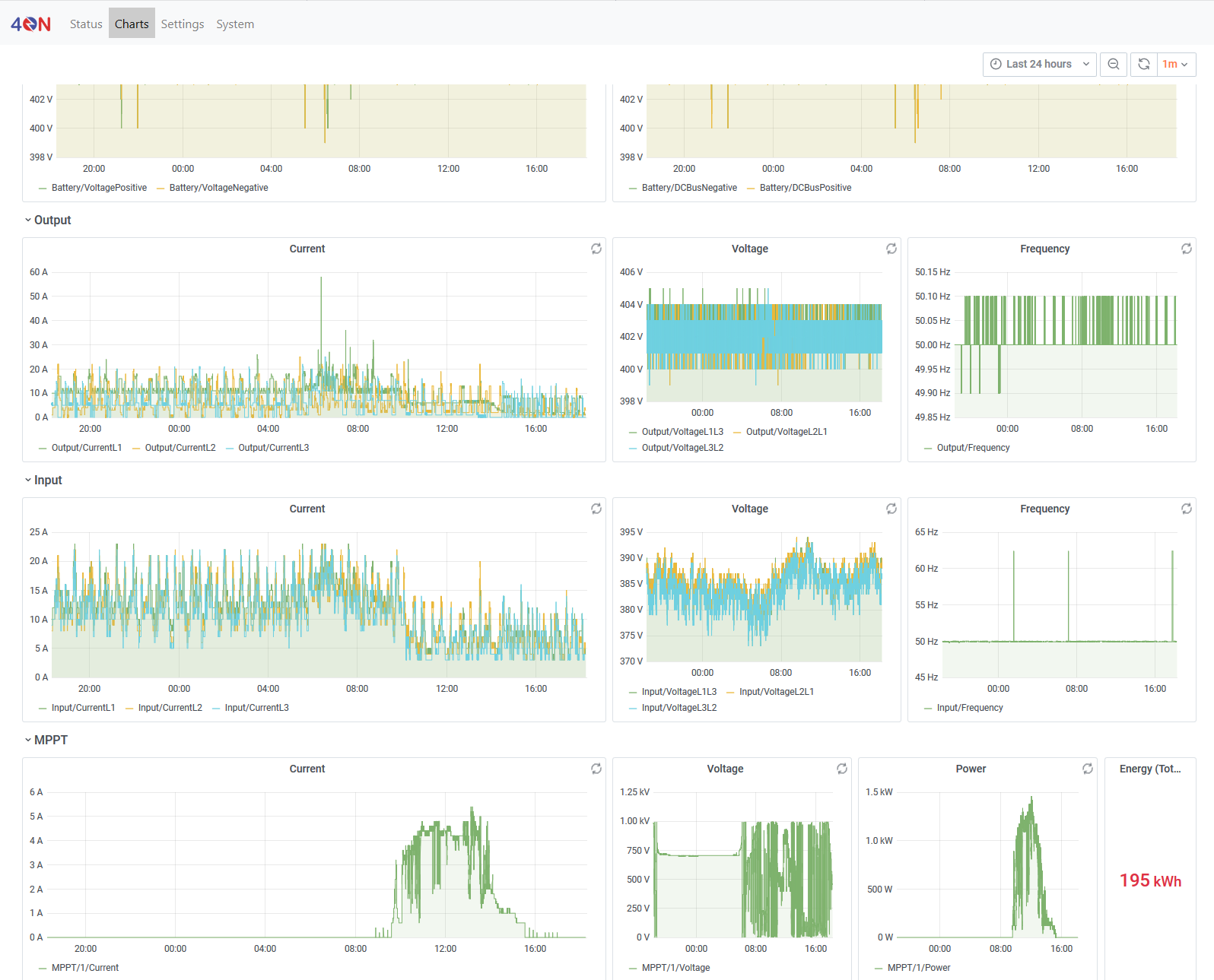Toggle MPPT/1/Power legend series
The height and width of the screenshot is (980, 1214).
pyautogui.click(x=919, y=968)
